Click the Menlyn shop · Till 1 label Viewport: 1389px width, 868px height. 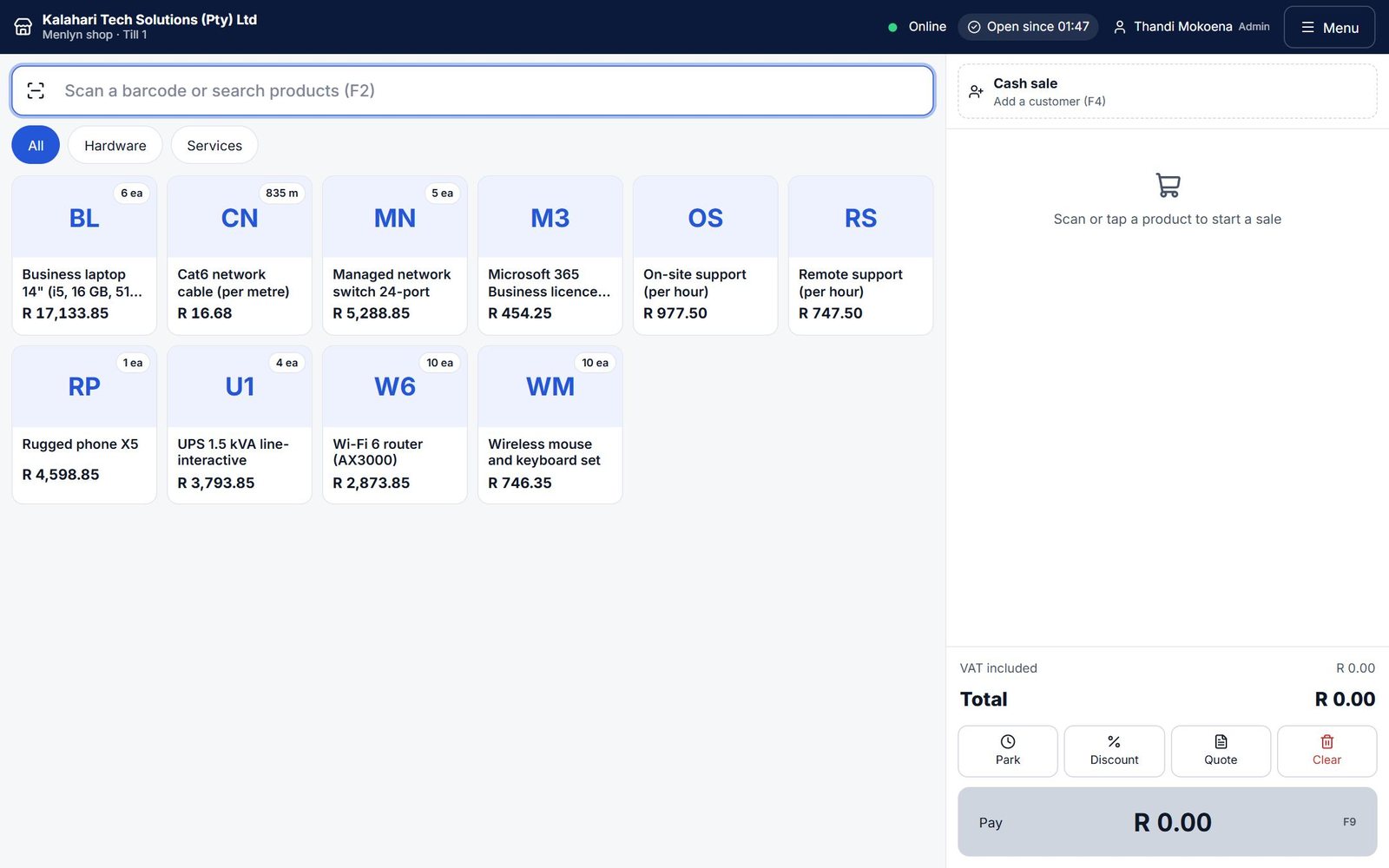95,35
